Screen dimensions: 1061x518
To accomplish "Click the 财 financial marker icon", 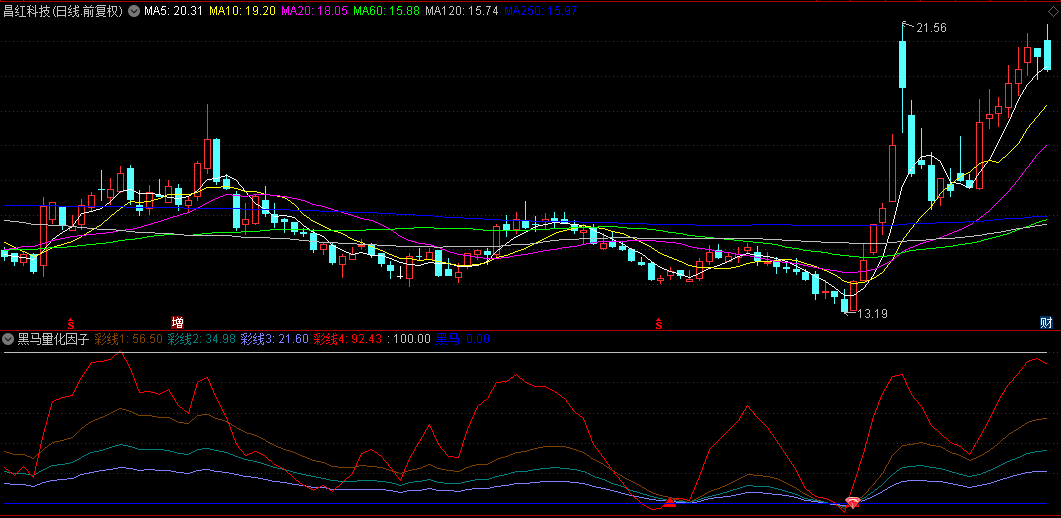I will click(1046, 322).
